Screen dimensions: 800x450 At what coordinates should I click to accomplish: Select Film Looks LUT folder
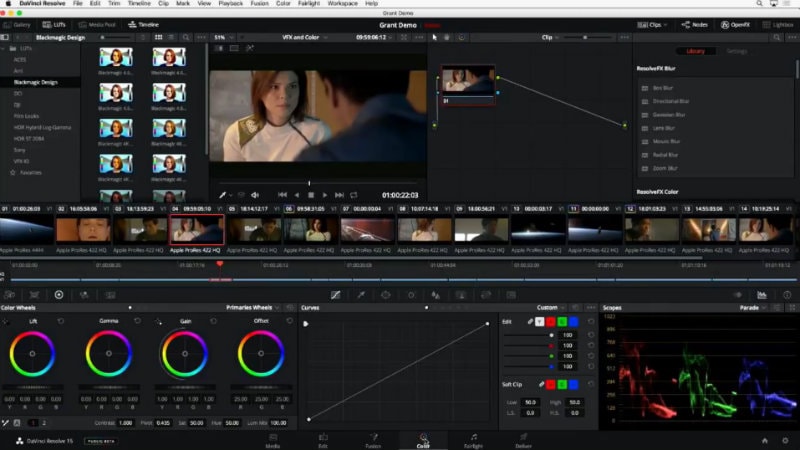click(x=25, y=116)
